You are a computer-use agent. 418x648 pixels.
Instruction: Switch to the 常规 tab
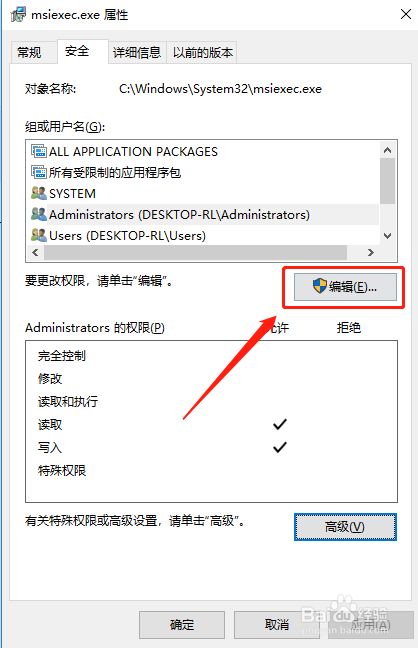coord(29,52)
